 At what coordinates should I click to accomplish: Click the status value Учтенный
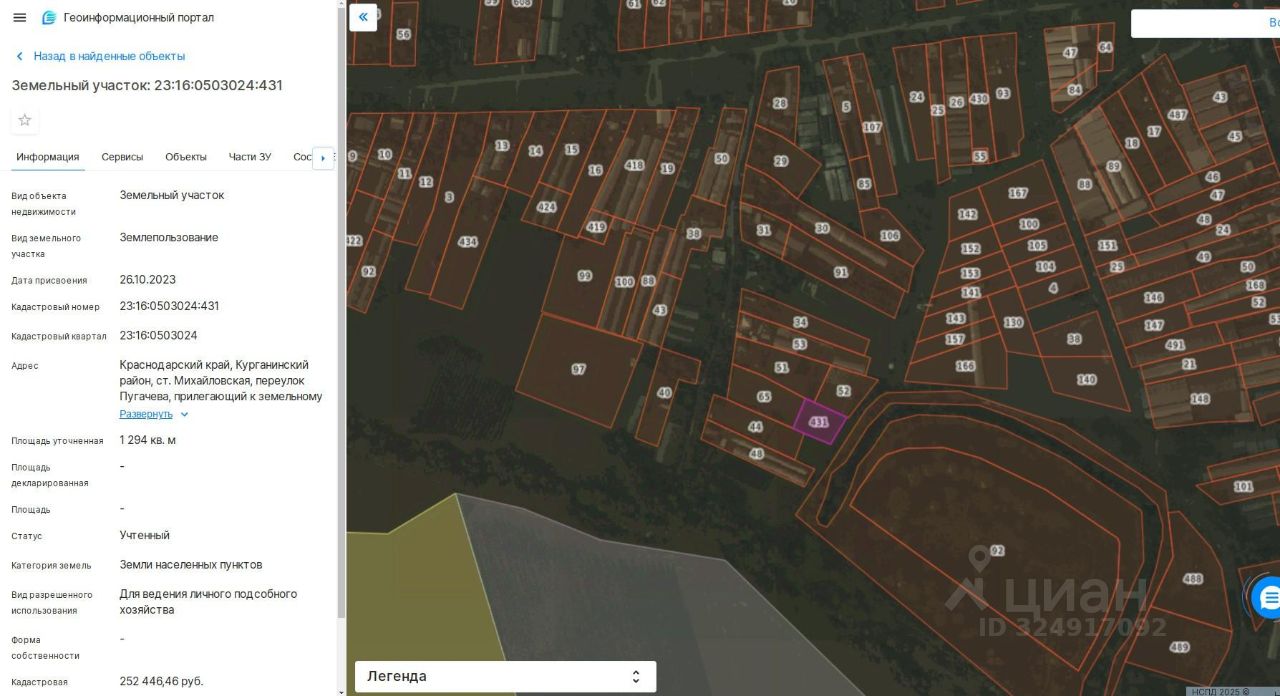(144, 535)
